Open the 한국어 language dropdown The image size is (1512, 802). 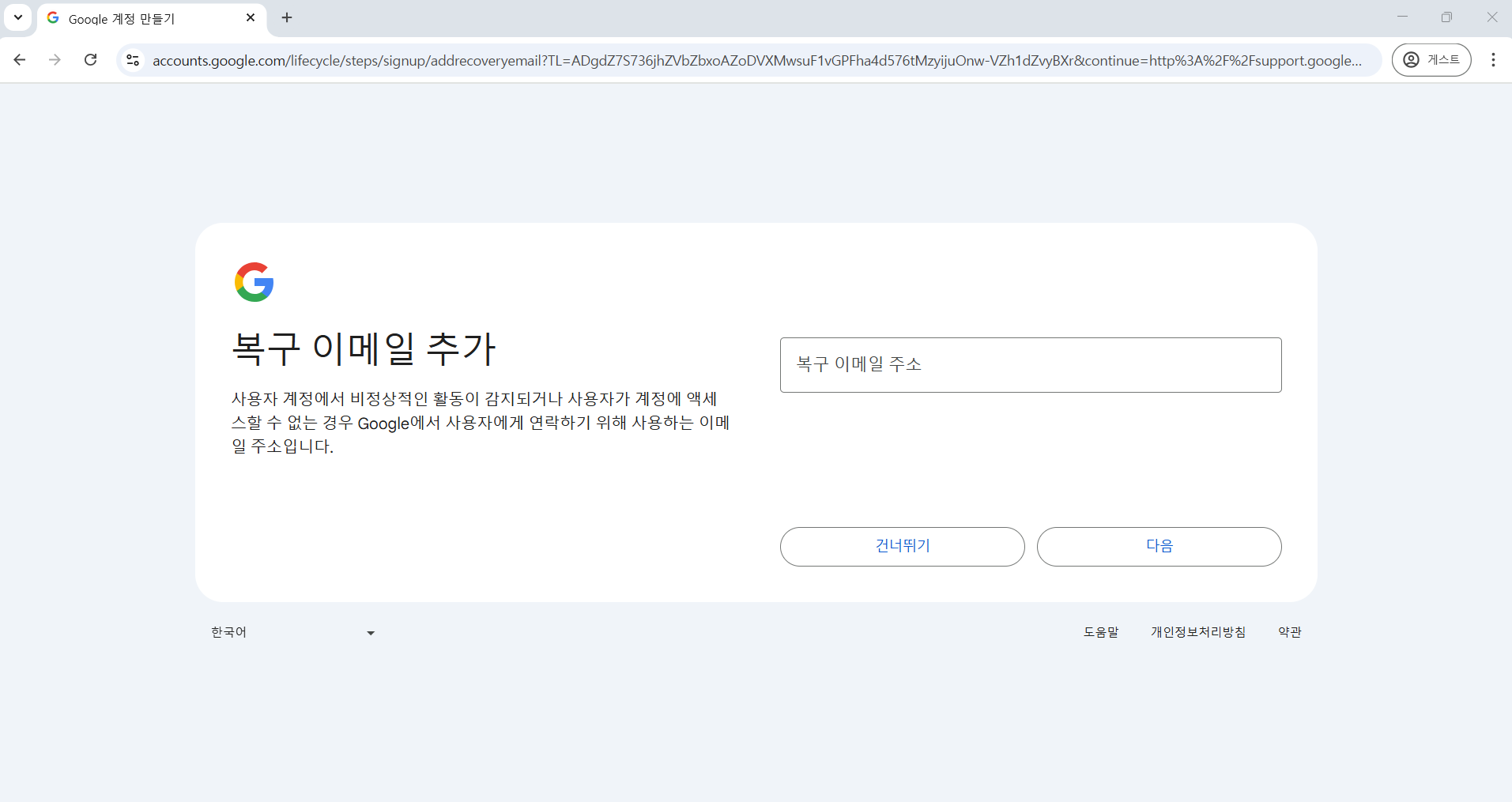coord(292,632)
